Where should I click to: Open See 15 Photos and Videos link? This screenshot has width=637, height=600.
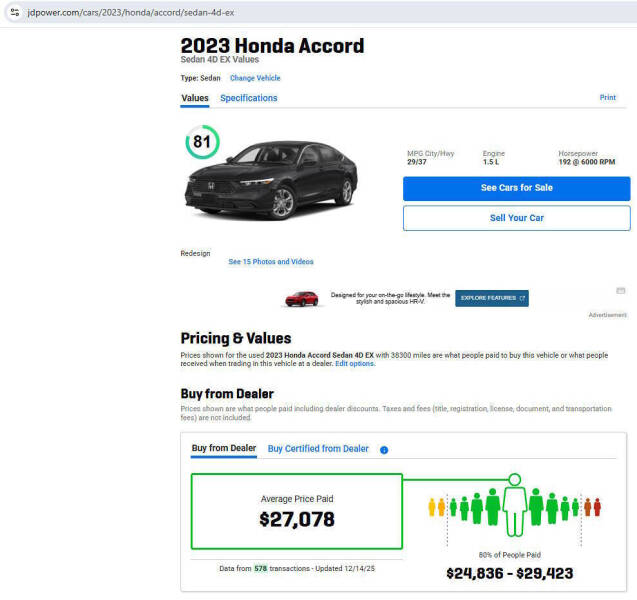click(271, 262)
